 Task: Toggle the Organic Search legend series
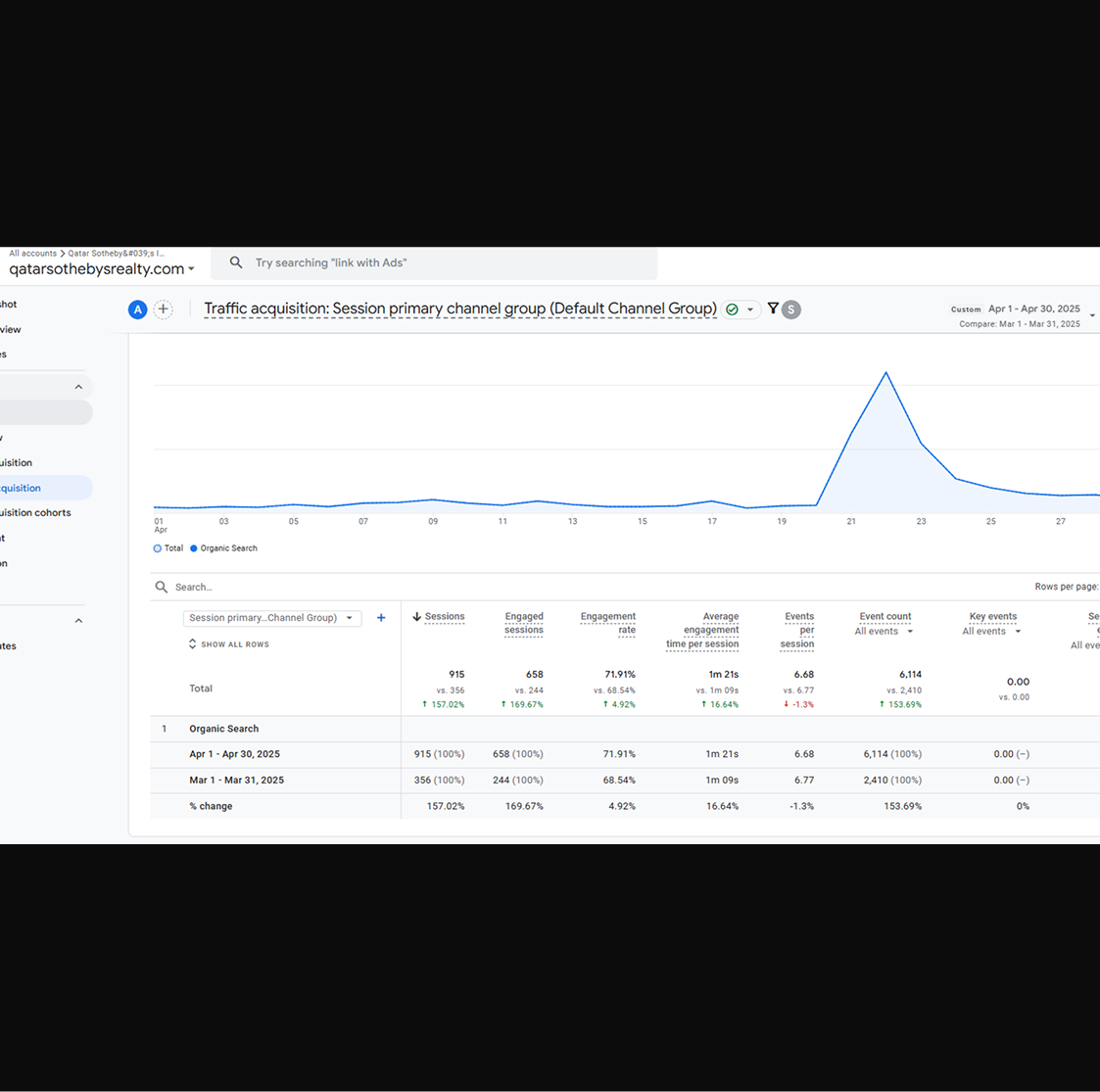[x=223, y=548]
